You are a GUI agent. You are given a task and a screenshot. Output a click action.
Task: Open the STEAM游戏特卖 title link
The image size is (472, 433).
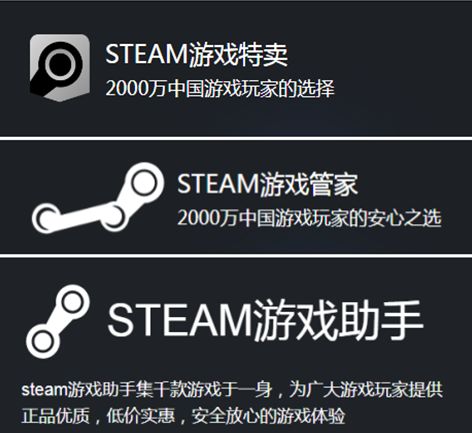click(196, 55)
